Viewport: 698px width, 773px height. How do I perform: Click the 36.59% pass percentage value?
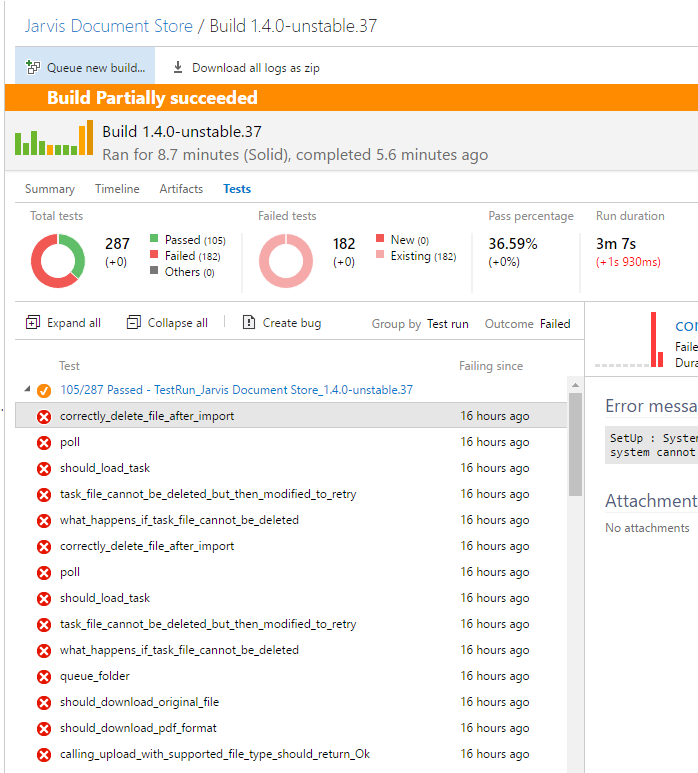(513, 244)
